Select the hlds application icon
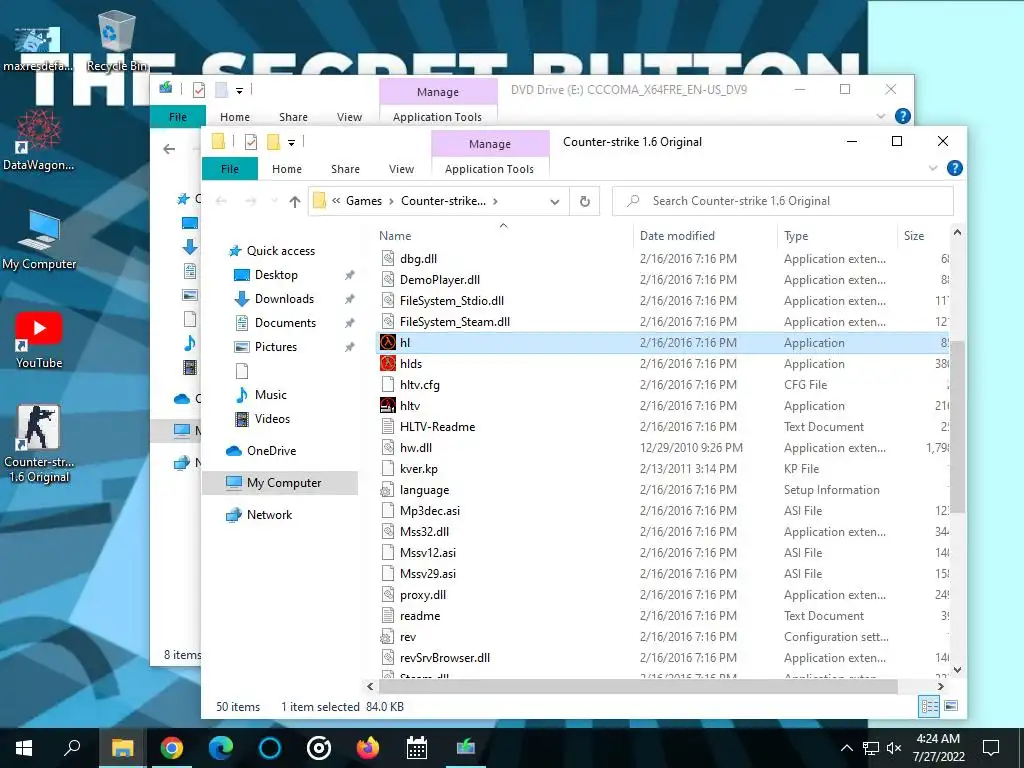1024x768 pixels. tap(388, 363)
